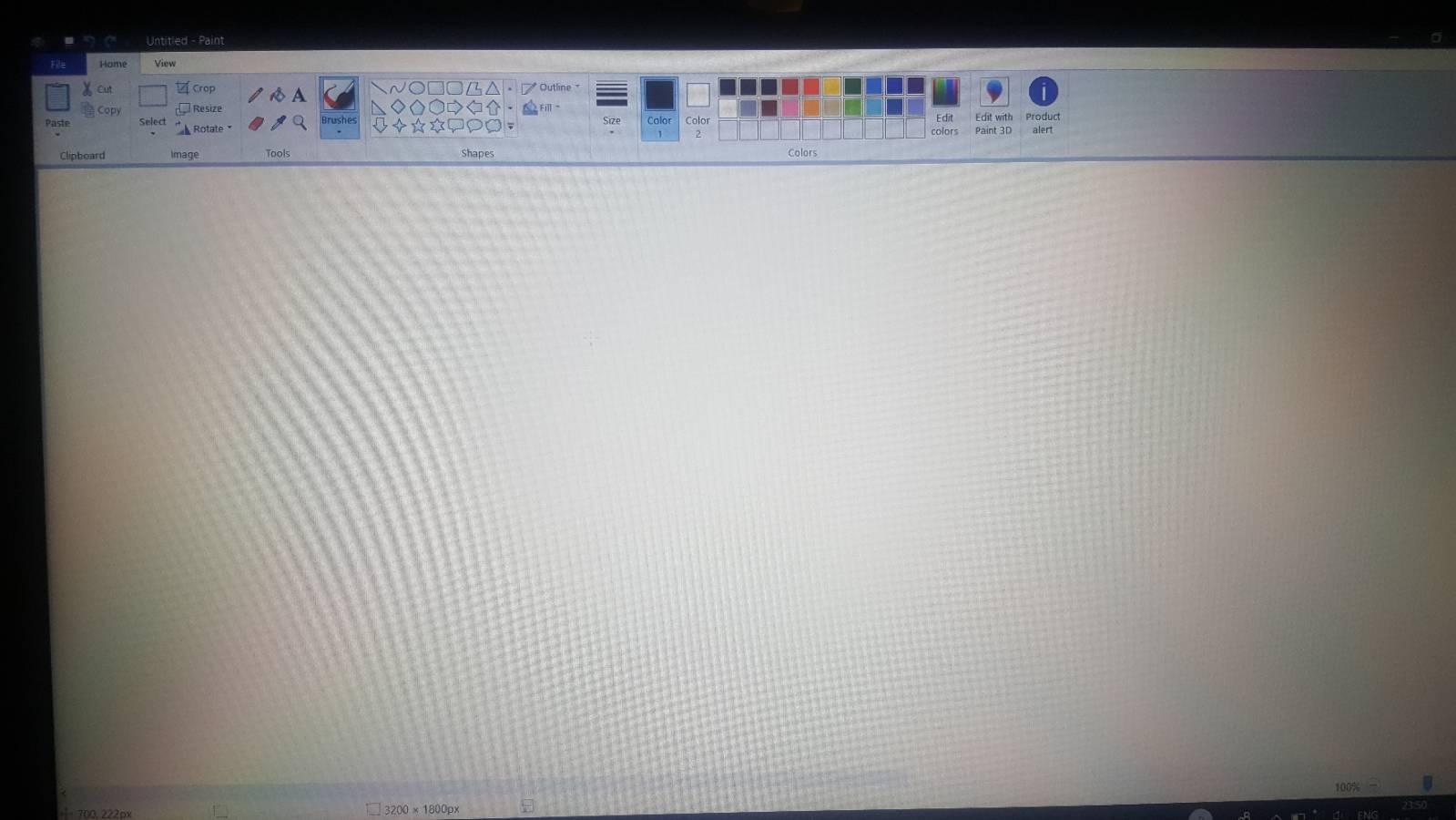Choose the Rectangle shape
This screenshot has width=1456, height=820.
436,88
